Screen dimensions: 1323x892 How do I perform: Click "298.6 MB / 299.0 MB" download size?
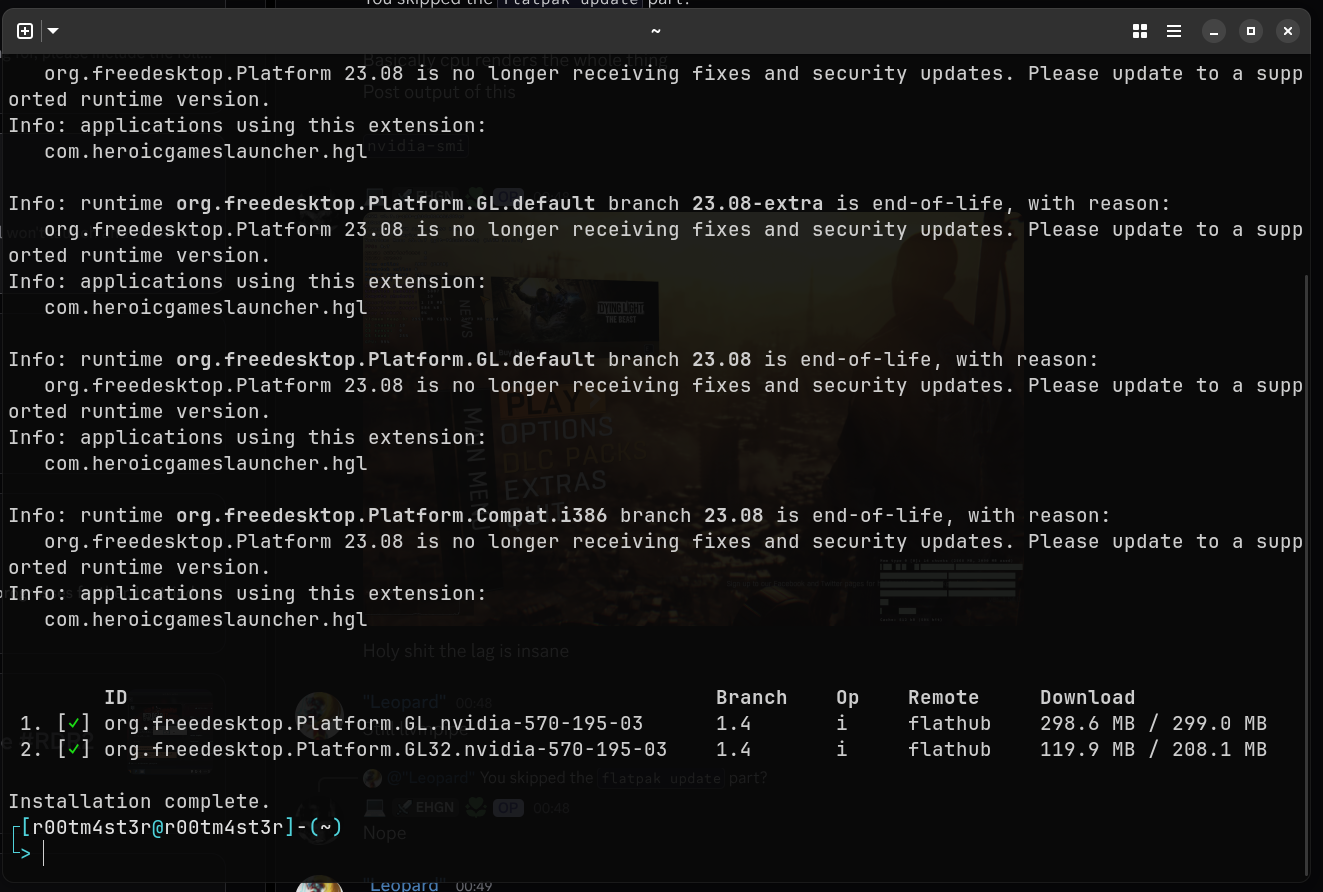tap(1154, 723)
